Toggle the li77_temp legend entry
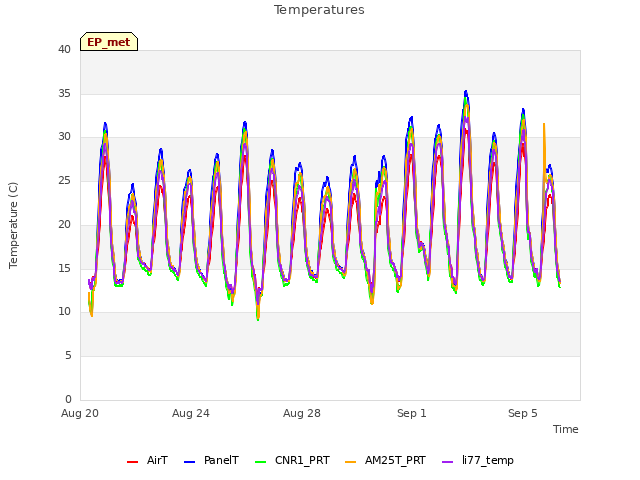The height and width of the screenshot is (480, 640). pos(478,461)
